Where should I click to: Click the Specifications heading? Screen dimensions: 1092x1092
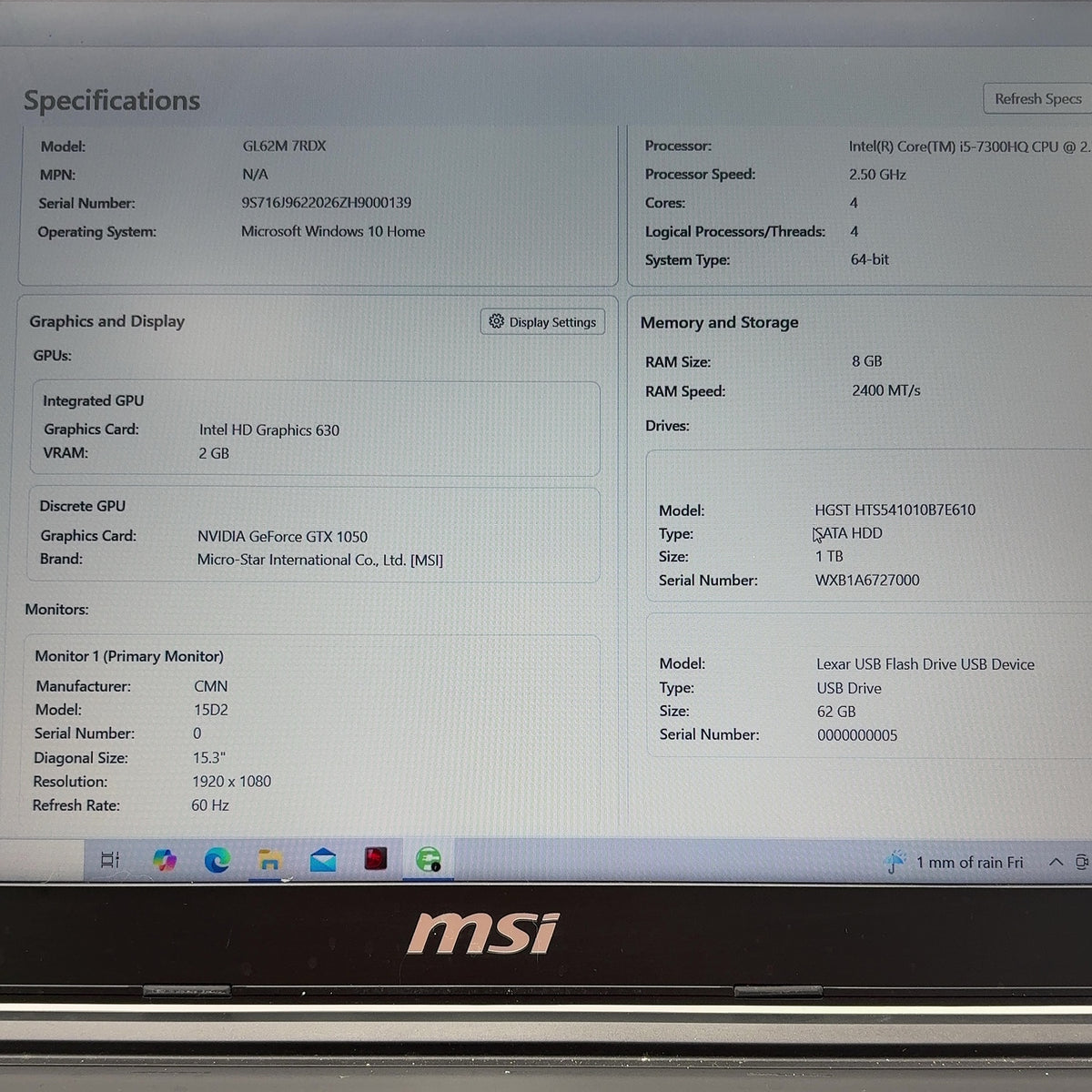pos(112,100)
